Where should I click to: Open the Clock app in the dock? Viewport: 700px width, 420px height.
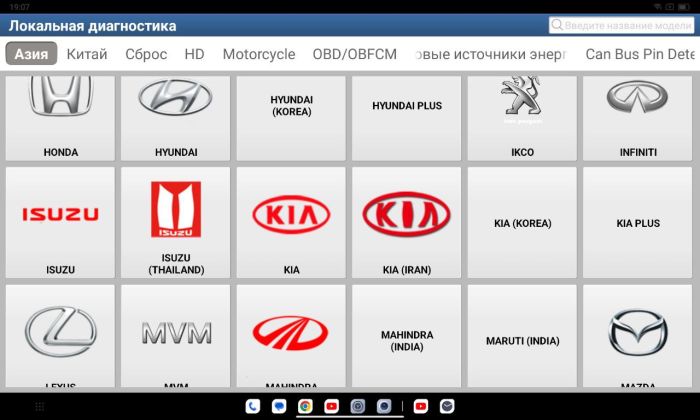tap(447, 406)
